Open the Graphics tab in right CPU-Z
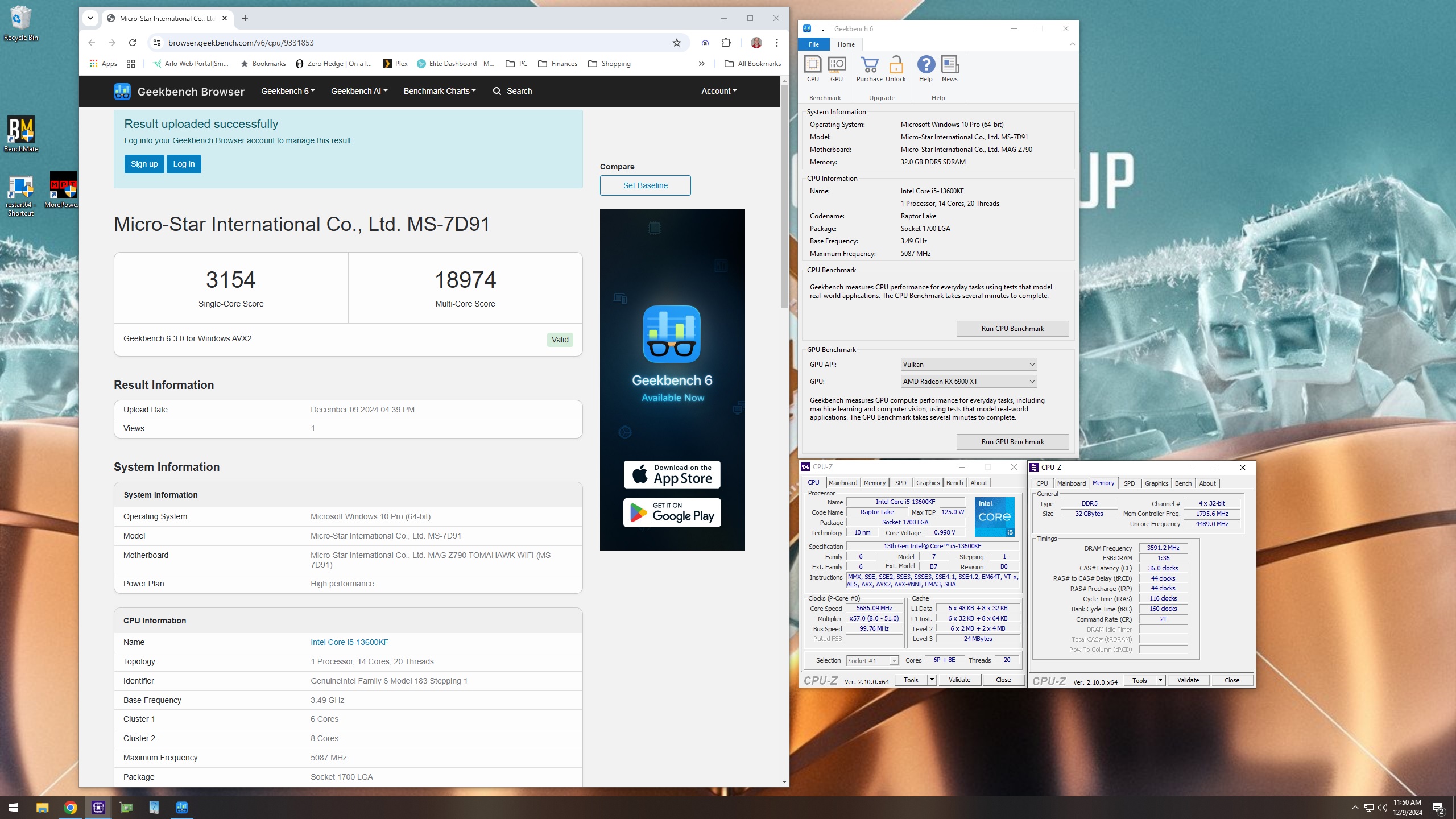Screen dimensions: 1456x819 [x=1156, y=483]
